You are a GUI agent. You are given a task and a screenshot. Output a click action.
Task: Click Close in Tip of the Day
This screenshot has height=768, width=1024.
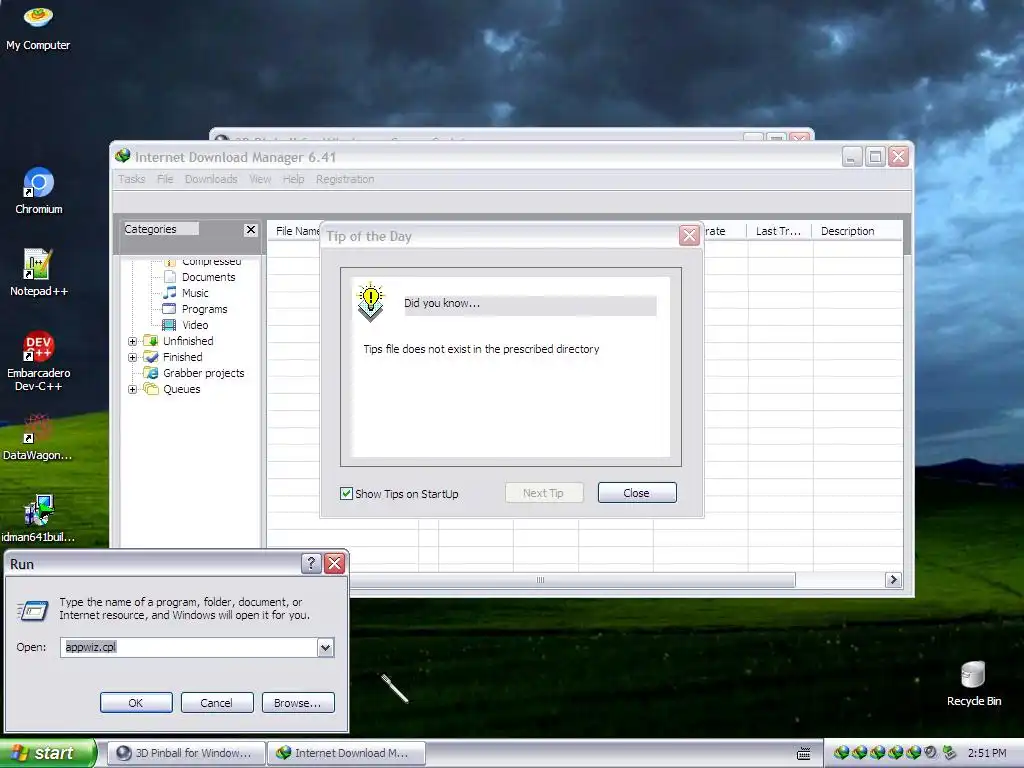637,492
